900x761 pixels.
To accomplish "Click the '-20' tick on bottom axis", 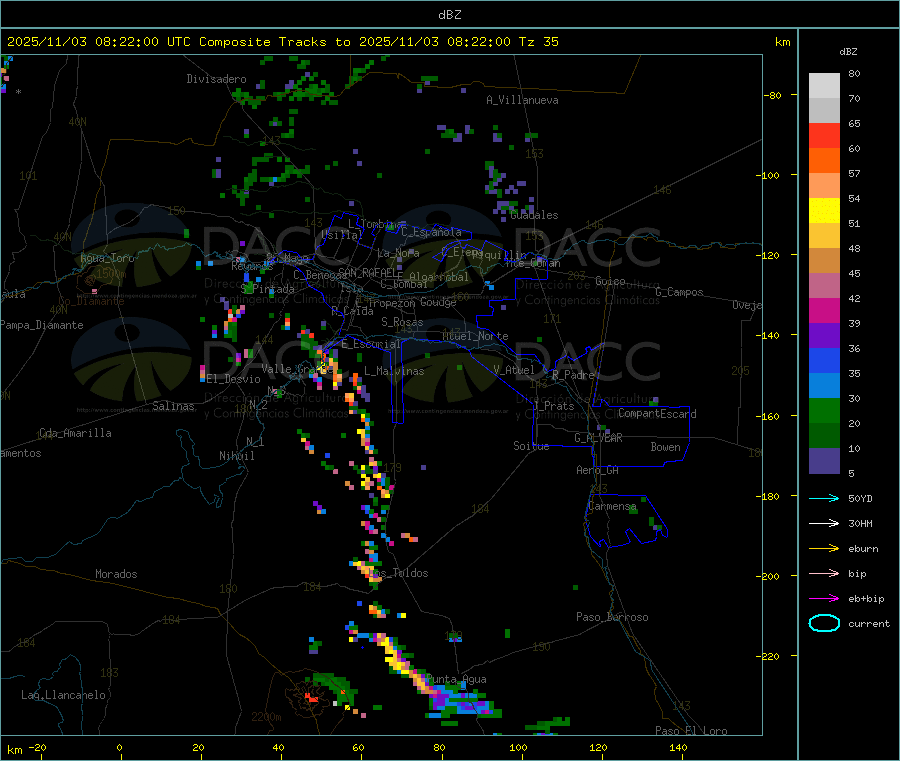I will 38,747.
